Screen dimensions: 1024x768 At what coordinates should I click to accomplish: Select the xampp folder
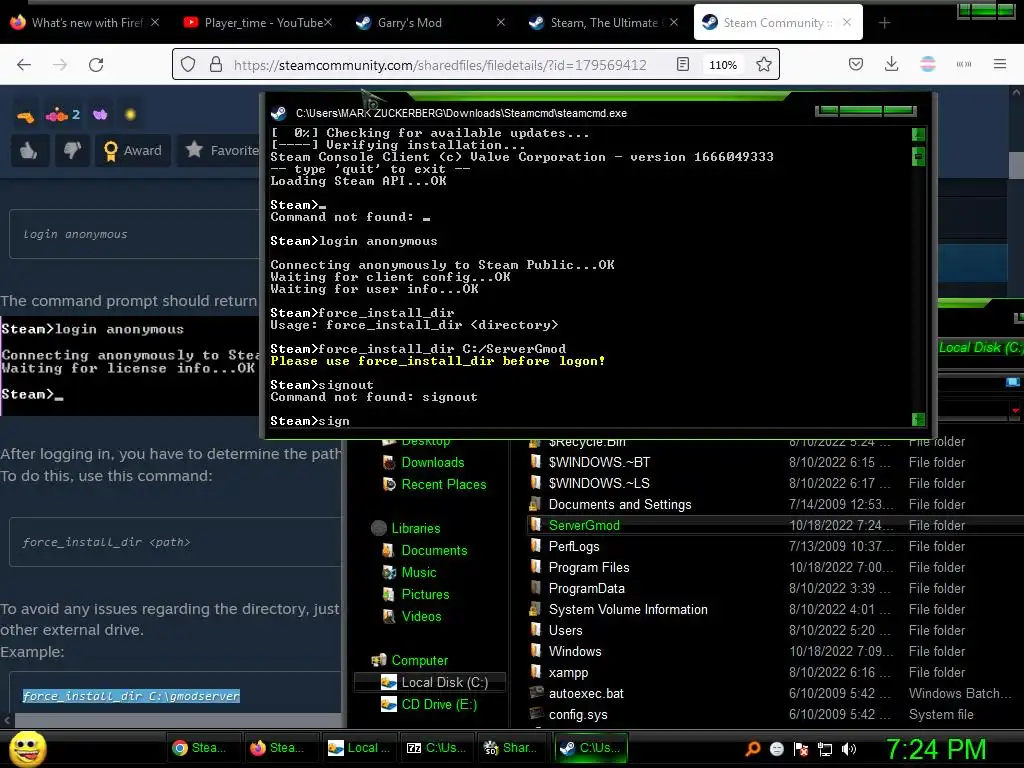568,672
